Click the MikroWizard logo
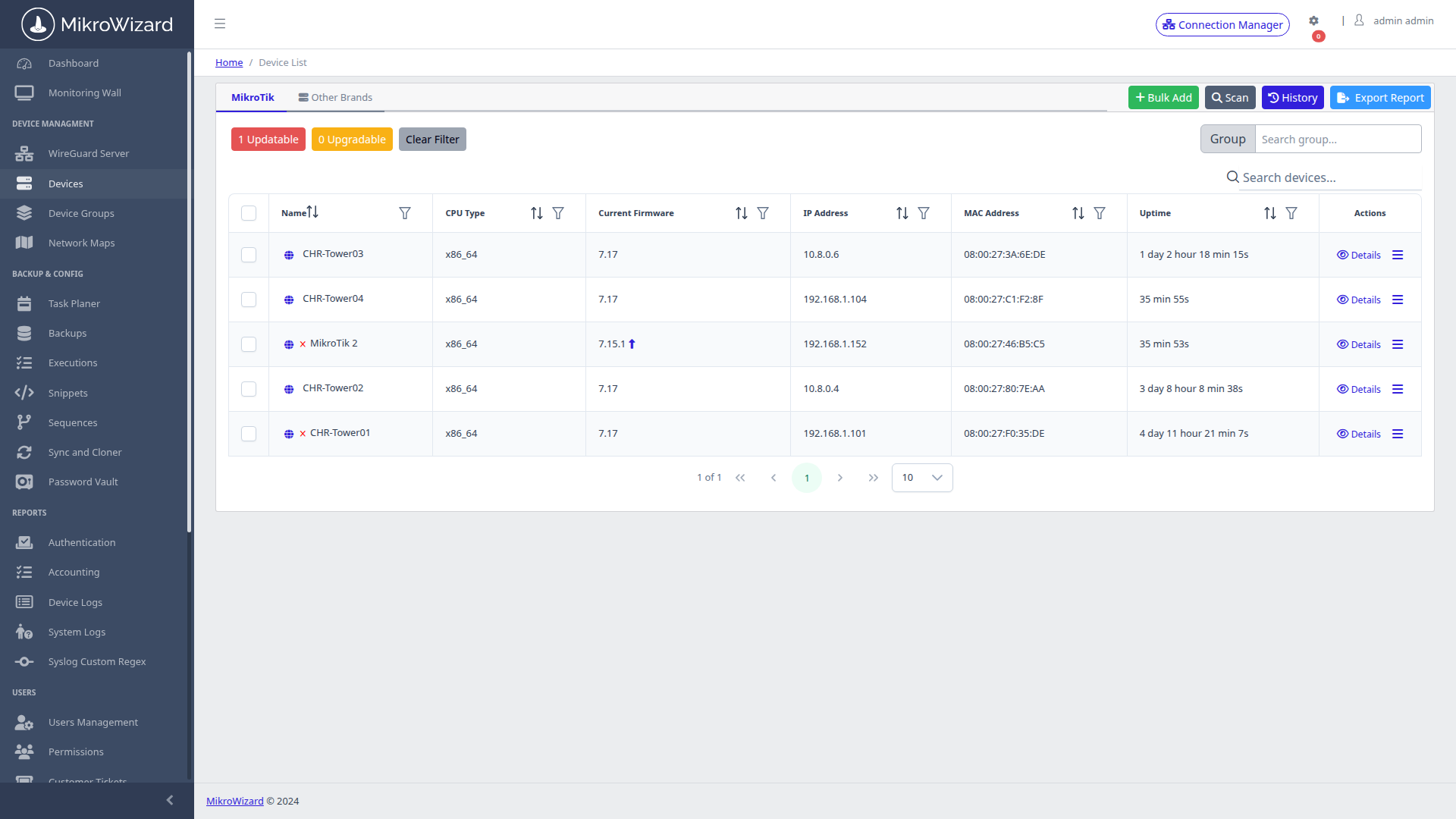The image size is (1456, 819). tap(97, 24)
